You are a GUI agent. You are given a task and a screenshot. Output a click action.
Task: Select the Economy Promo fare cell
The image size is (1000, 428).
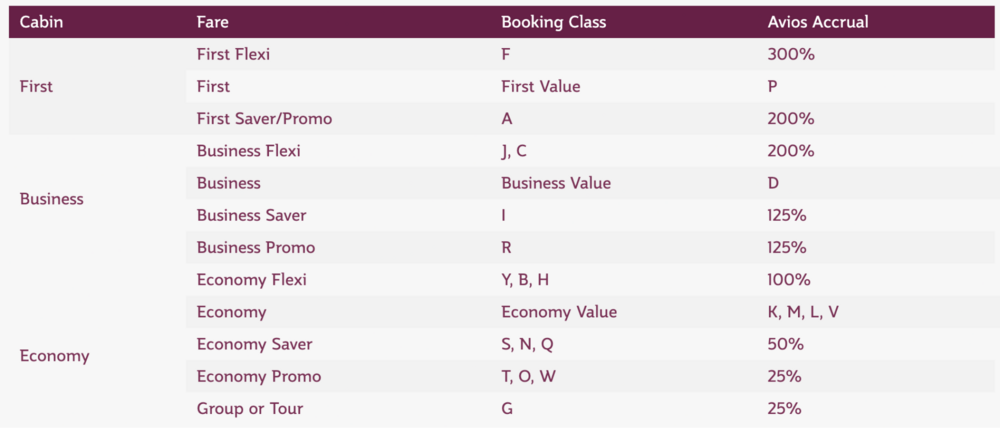click(x=258, y=376)
